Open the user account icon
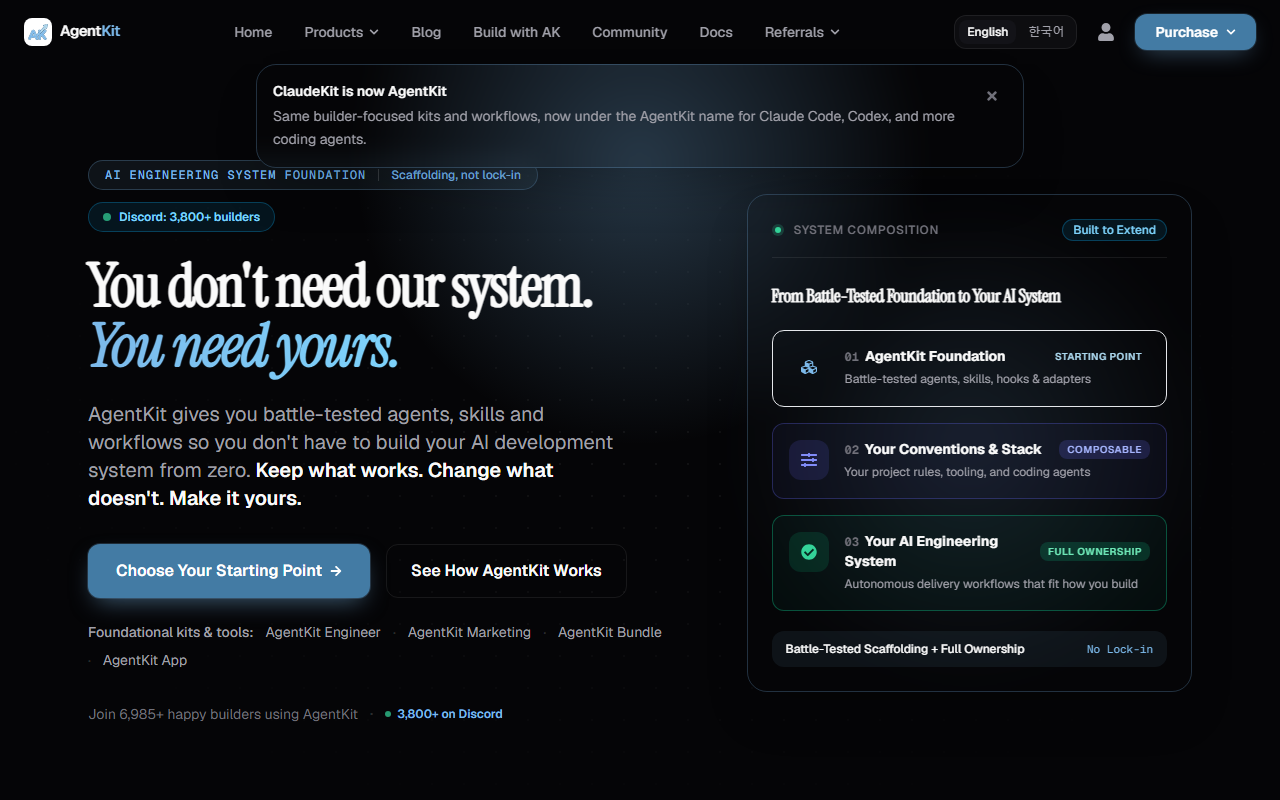1280x800 pixels. tap(1106, 32)
